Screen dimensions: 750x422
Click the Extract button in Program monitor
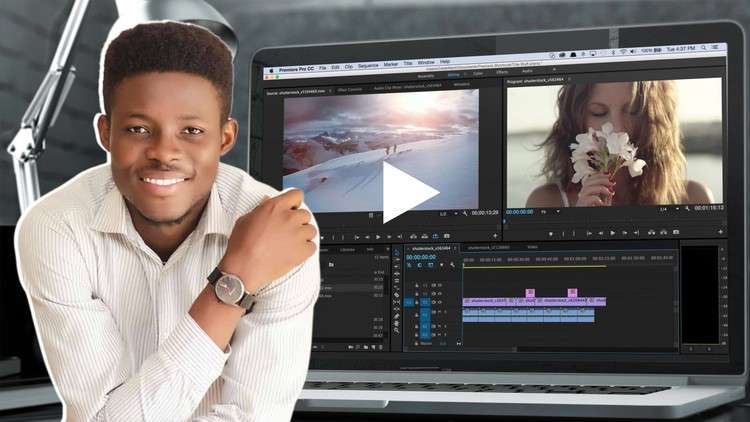tap(663, 233)
